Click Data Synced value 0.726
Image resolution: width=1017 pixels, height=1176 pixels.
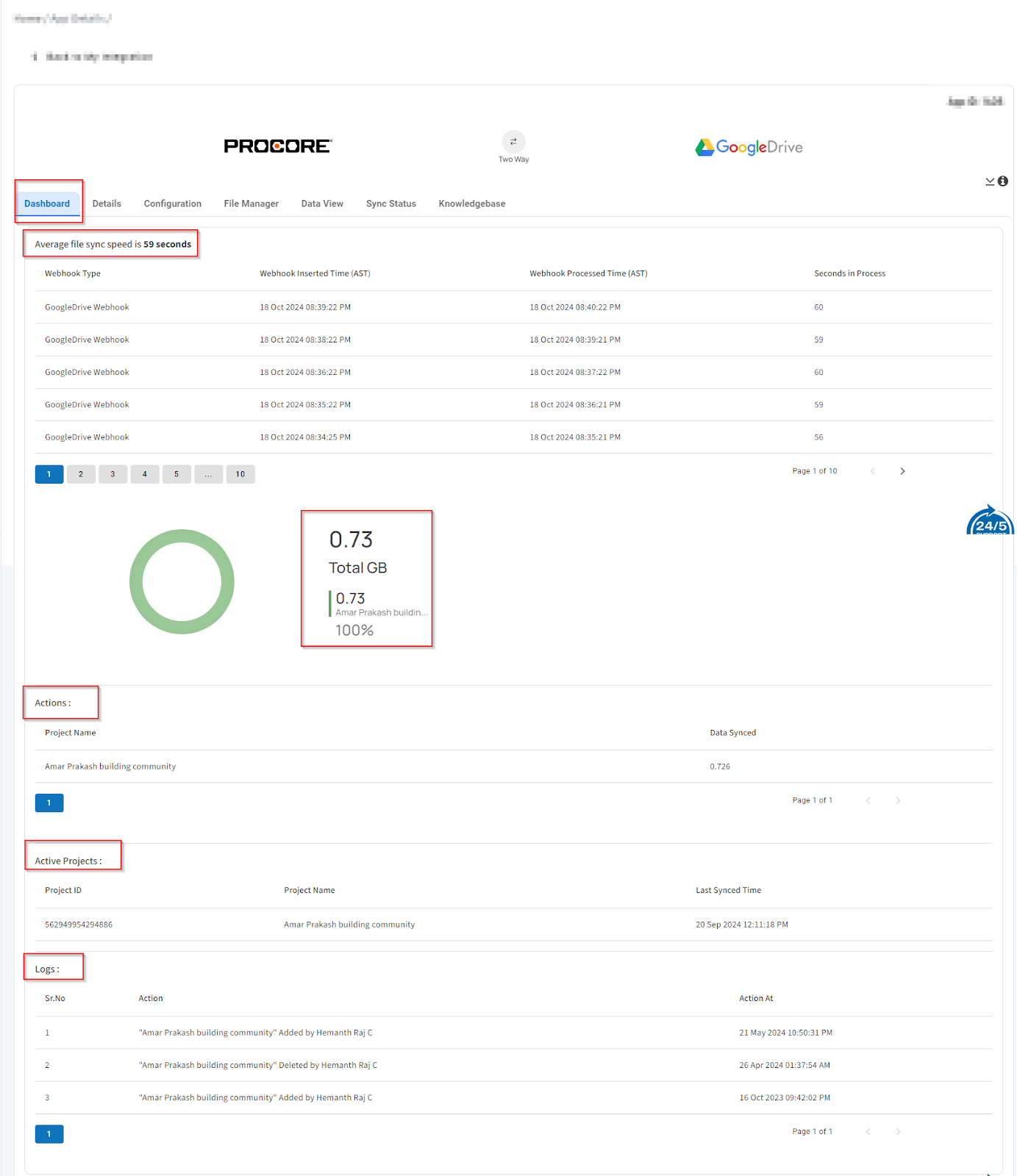point(720,767)
